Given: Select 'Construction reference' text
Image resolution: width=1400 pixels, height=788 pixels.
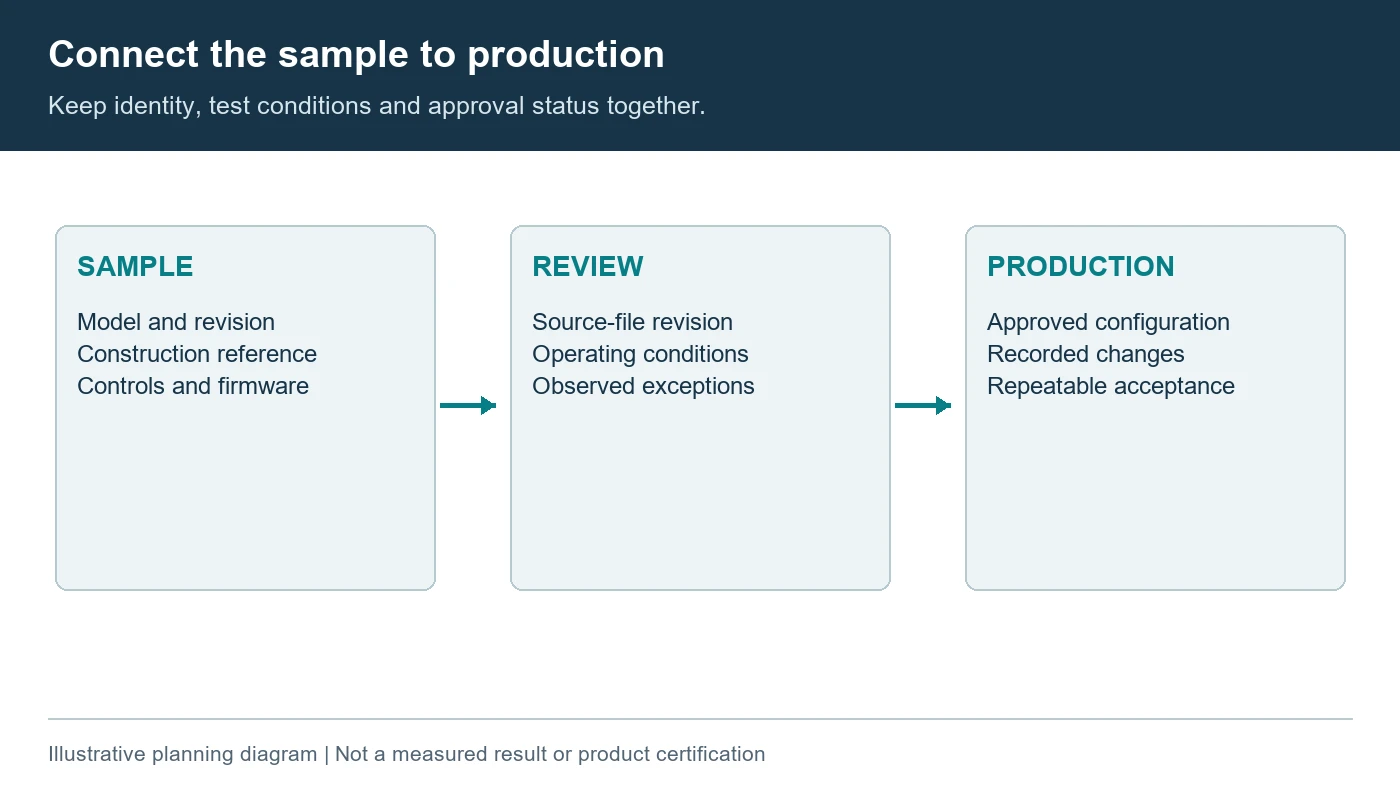Looking at the screenshot, I should coord(197,354).
